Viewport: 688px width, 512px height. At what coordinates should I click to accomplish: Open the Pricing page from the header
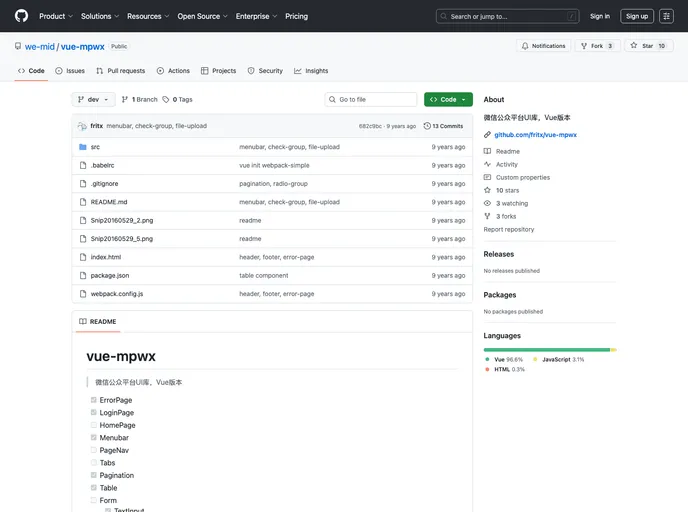[x=297, y=16]
